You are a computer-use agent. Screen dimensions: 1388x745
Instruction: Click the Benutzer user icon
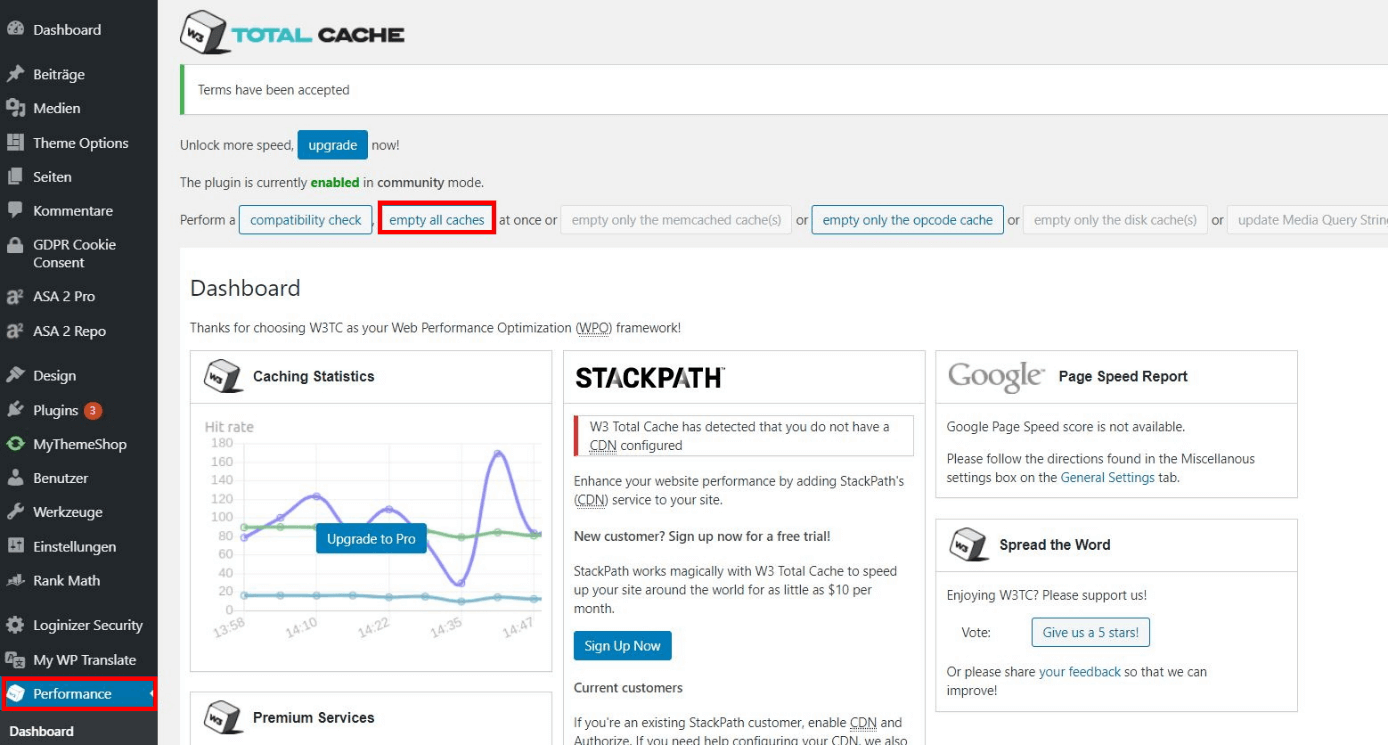[15, 478]
